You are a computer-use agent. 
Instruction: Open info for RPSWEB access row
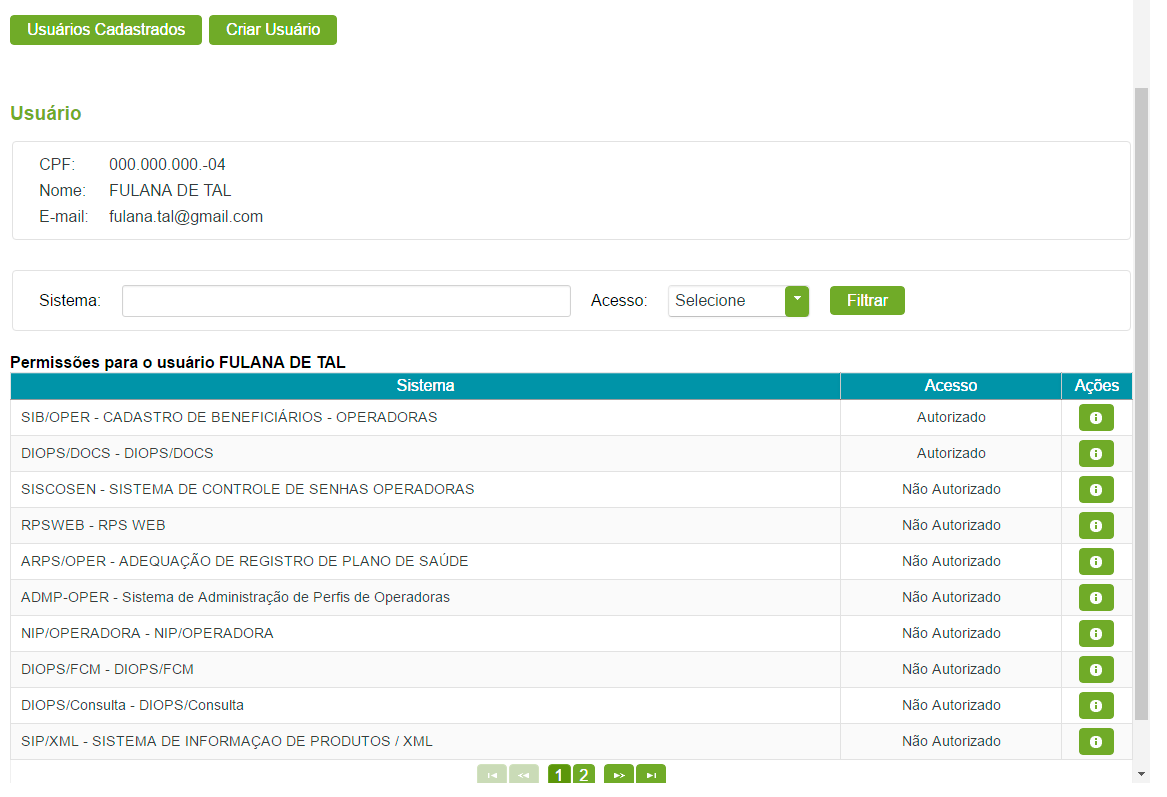[x=1095, y=525]
